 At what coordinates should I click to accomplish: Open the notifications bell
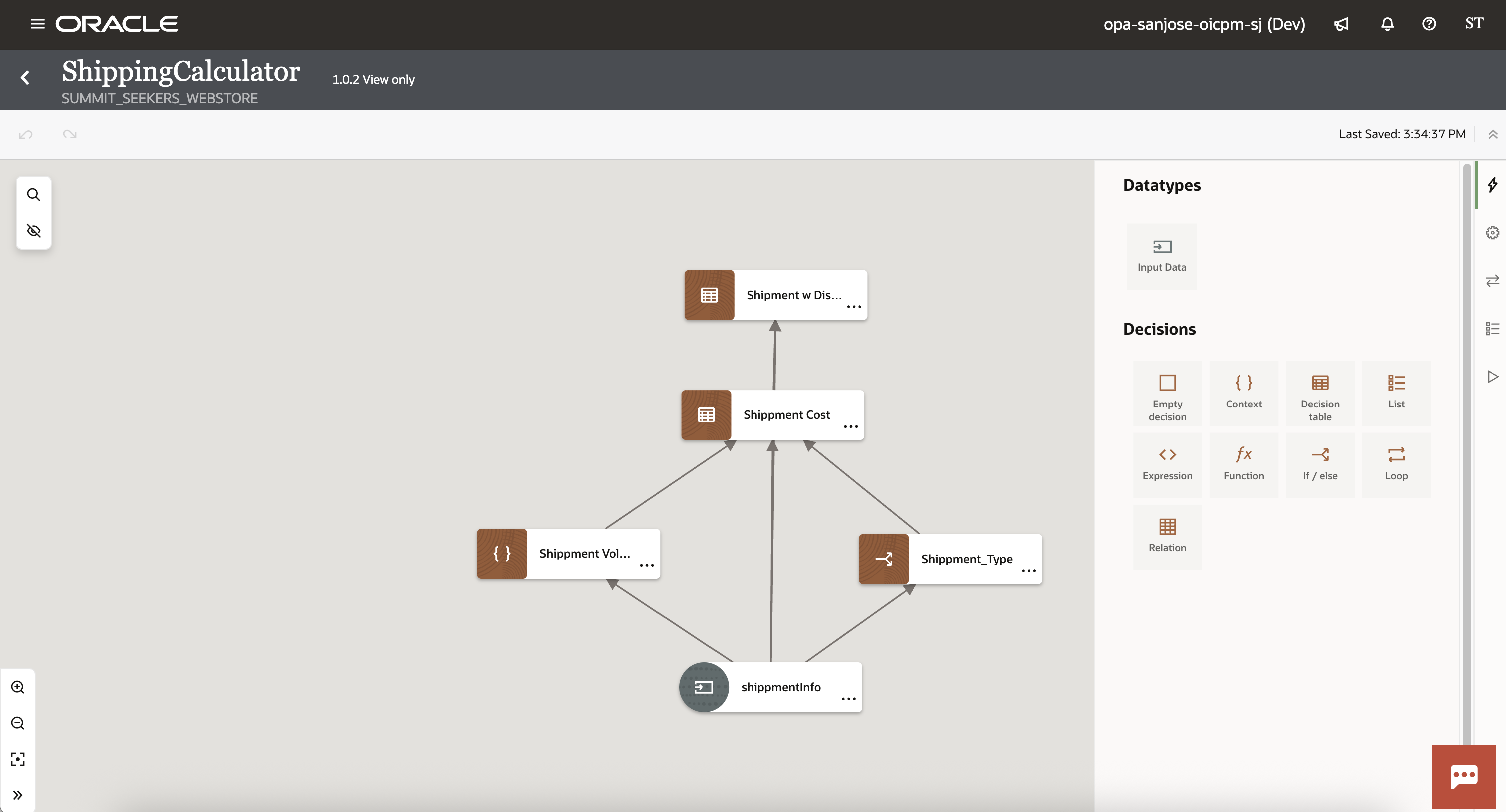click(1387, 24)
